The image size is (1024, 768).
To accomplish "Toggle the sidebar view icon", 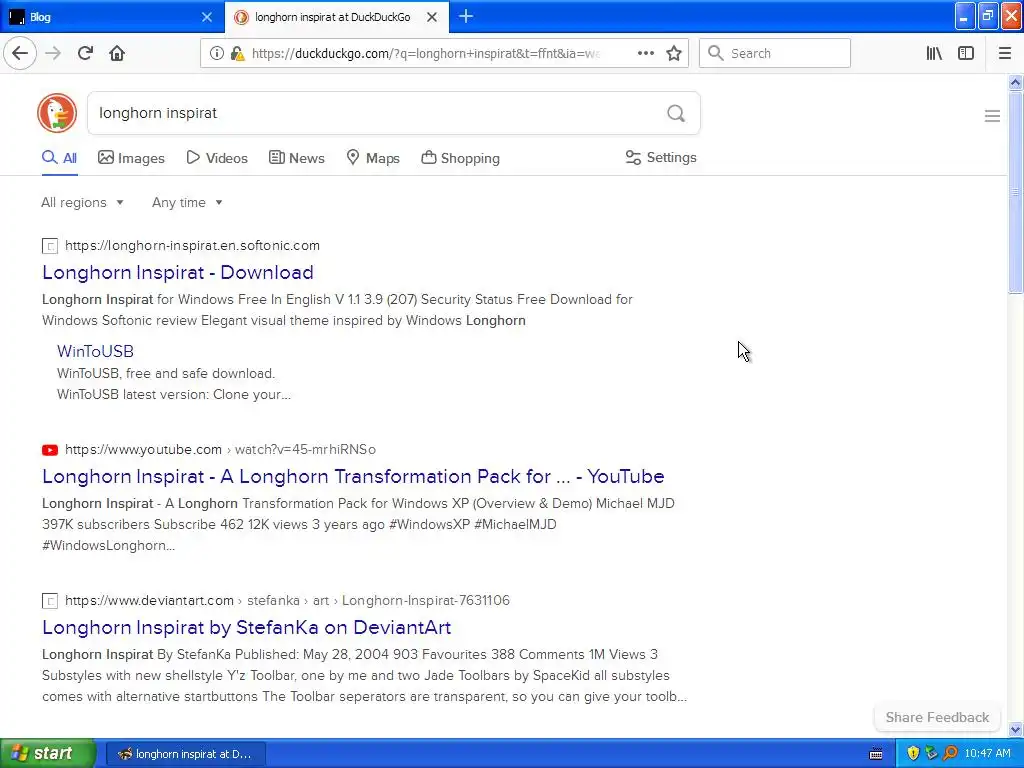I will (x=966, y=53).
